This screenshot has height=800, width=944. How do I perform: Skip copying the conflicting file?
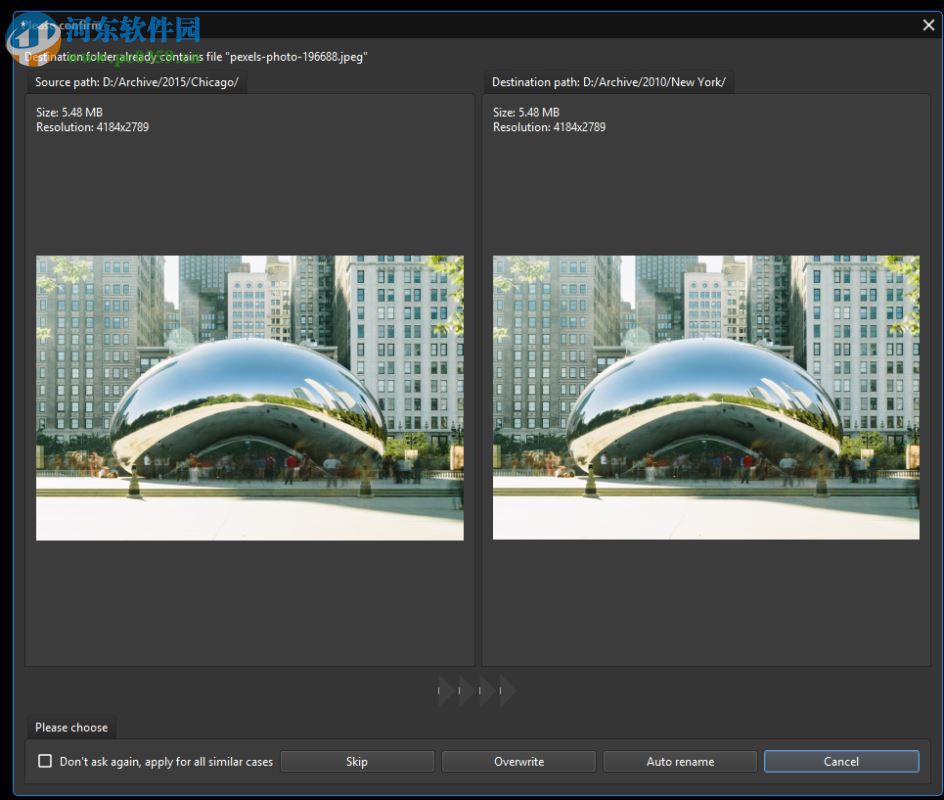tap(356, 761)
